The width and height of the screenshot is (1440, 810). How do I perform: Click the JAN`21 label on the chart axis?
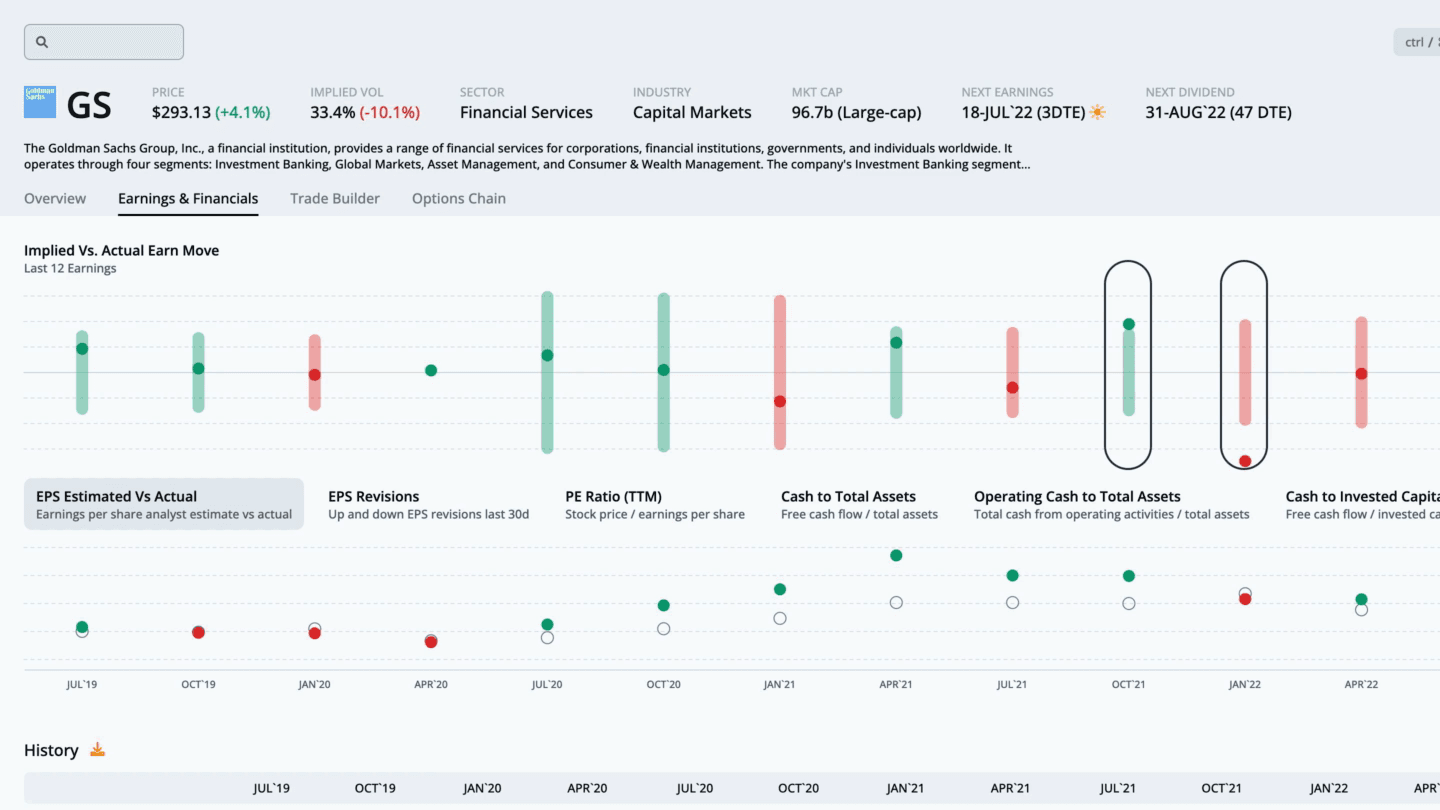pyautogui.click(x=780, y=685)
